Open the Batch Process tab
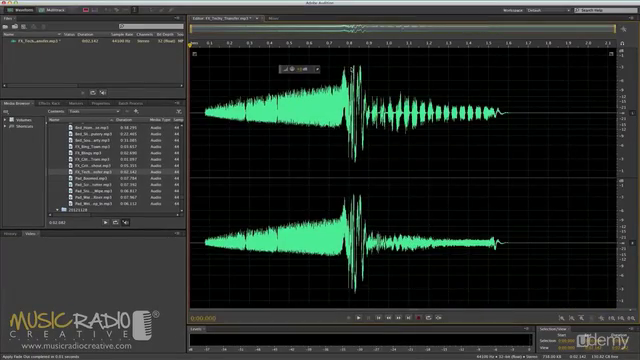 click(x=131, y=103)
